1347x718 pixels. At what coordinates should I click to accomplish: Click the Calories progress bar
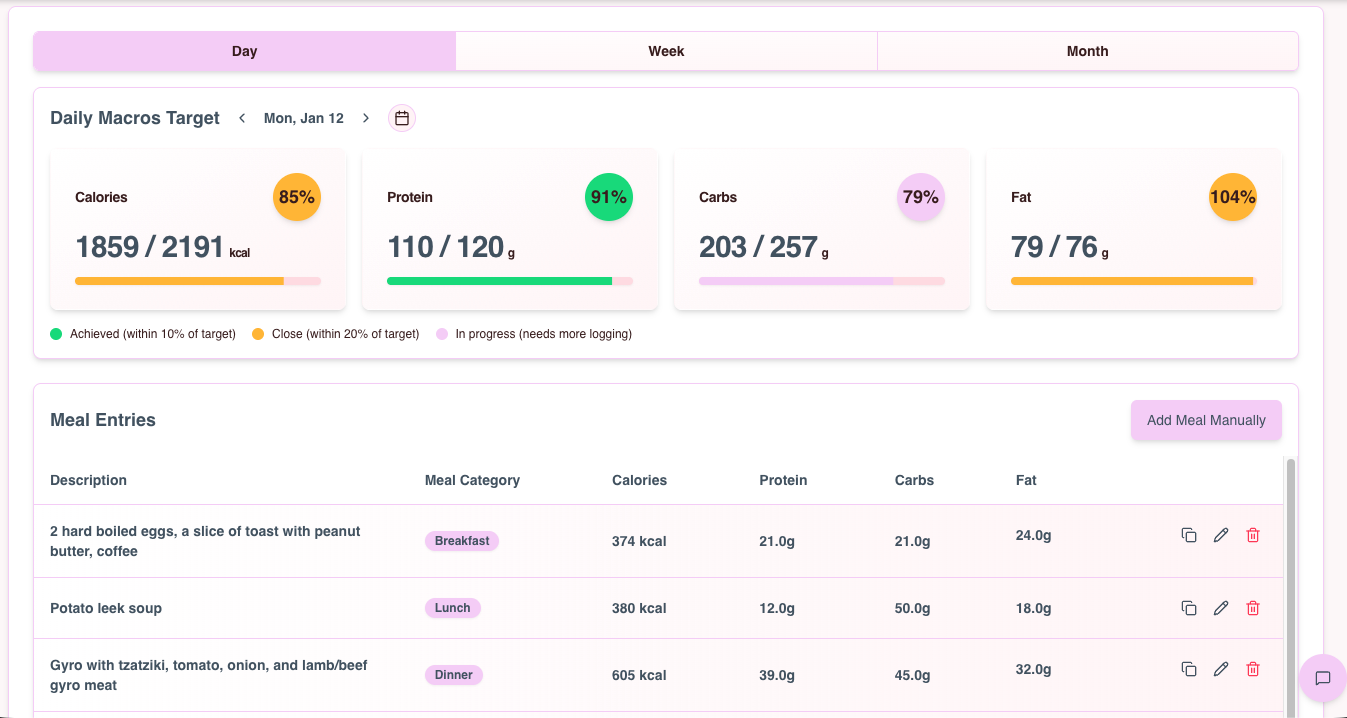click(x=197, y=281)
